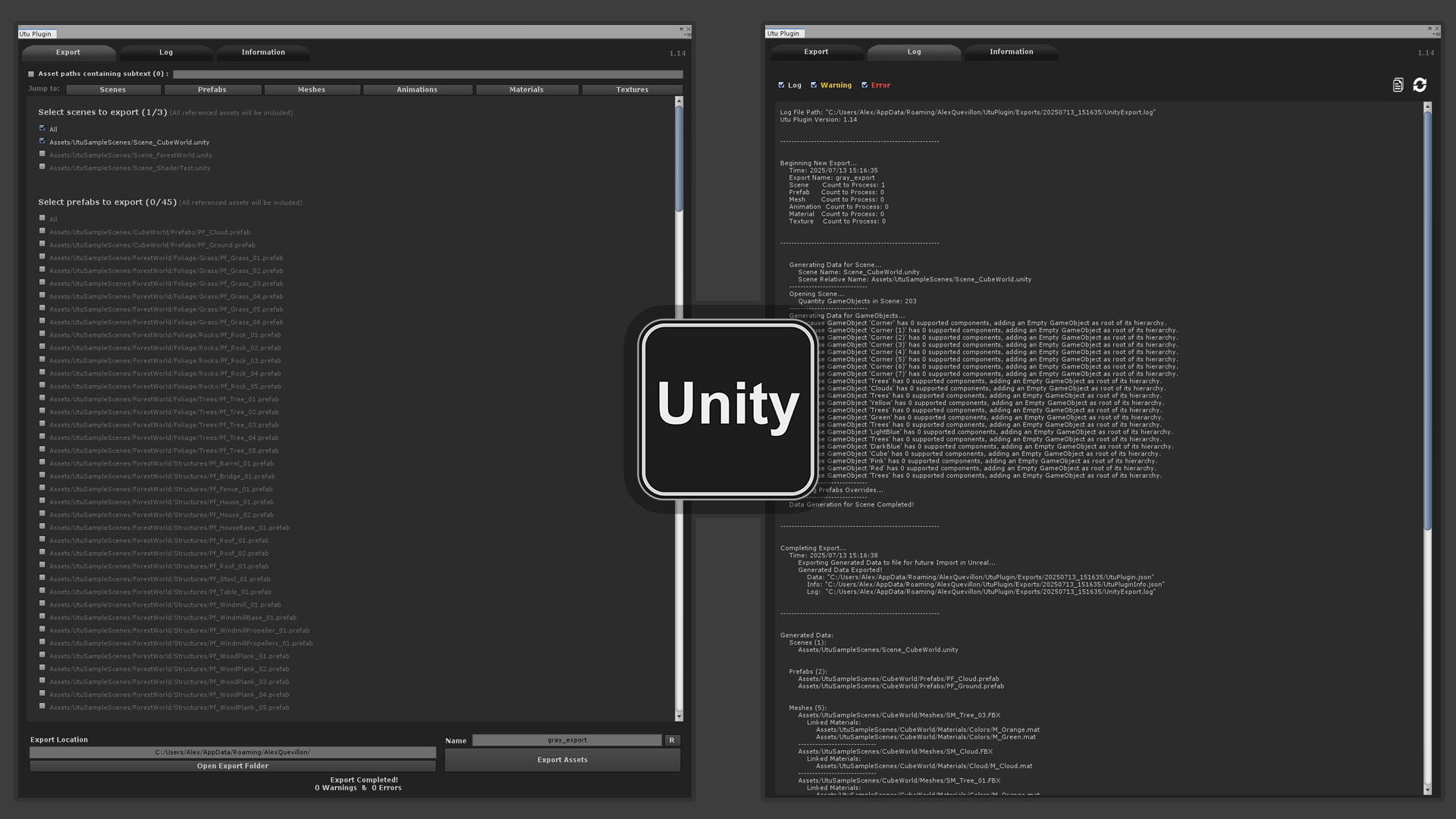Click the export Name field gray_export
The width and height of the screenshot is (1456, 819).
pyautogui.click(x=567, y=740)
